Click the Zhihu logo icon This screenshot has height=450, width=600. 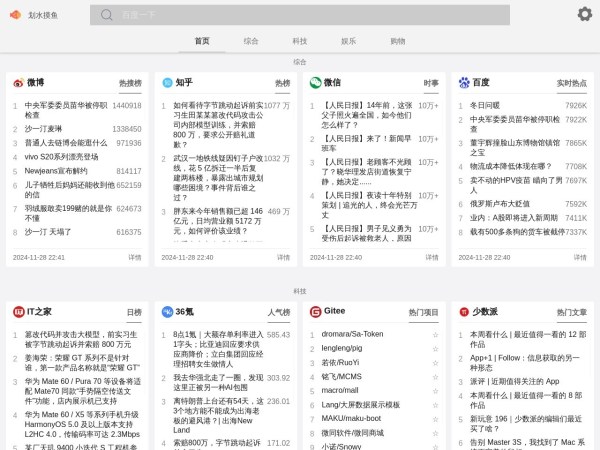[167, 83]
